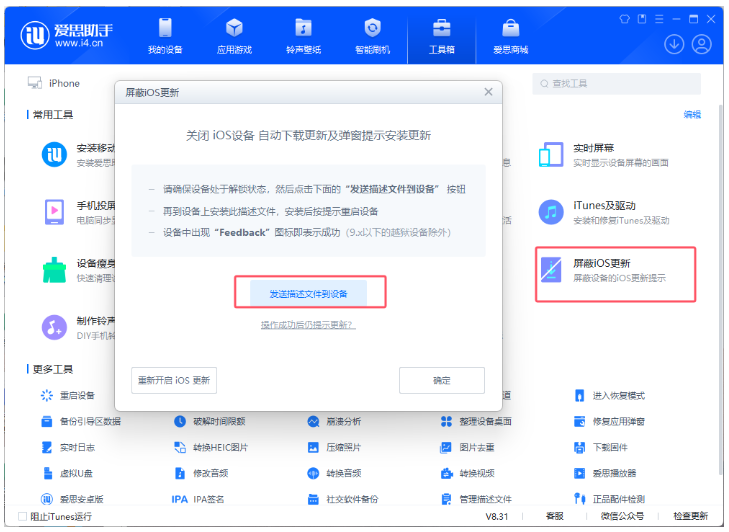Open the 制作铃声 music icon
Screen dimensions: 729x532
(54, 327)
